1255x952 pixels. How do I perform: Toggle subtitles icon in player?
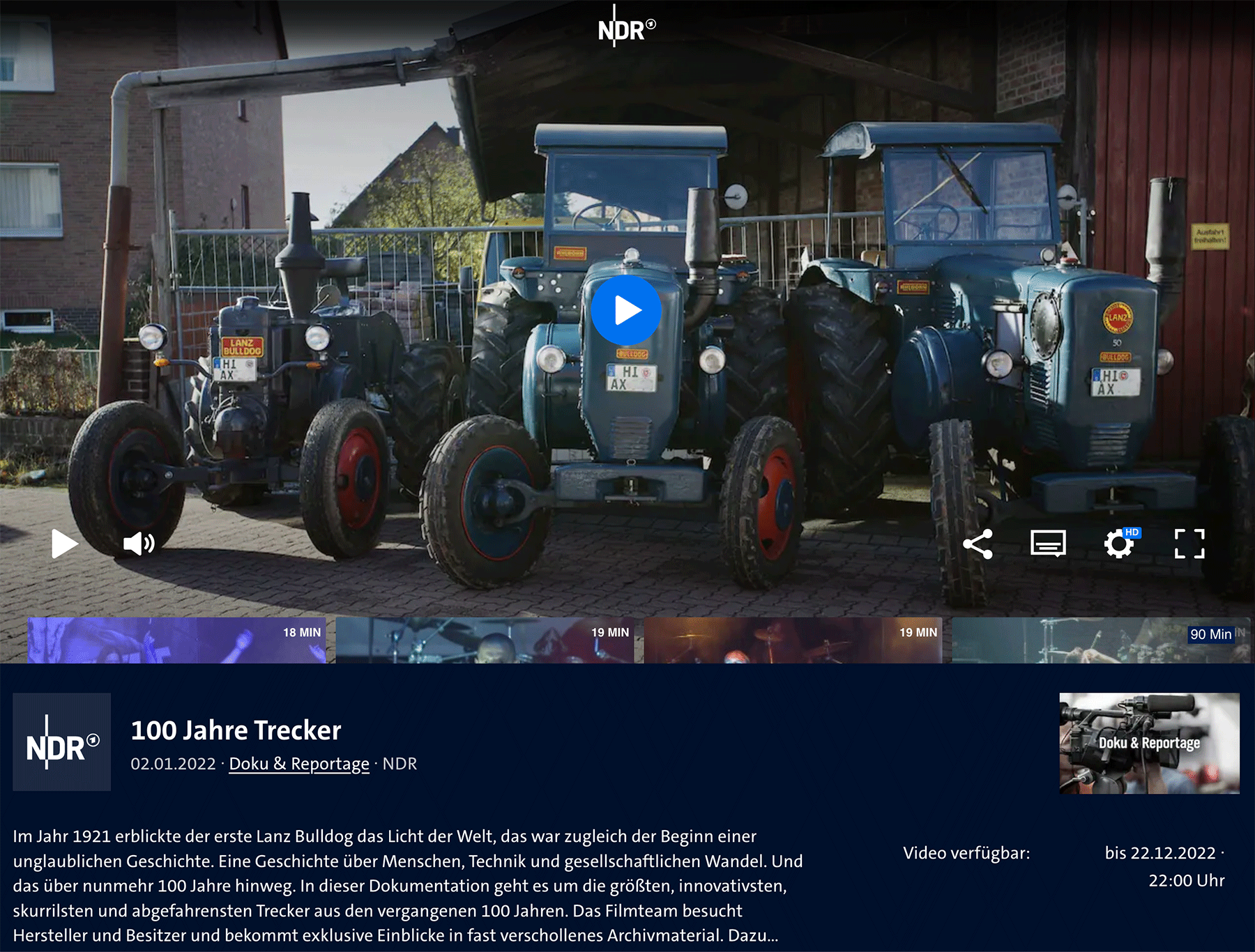(x=1048, y=544)
